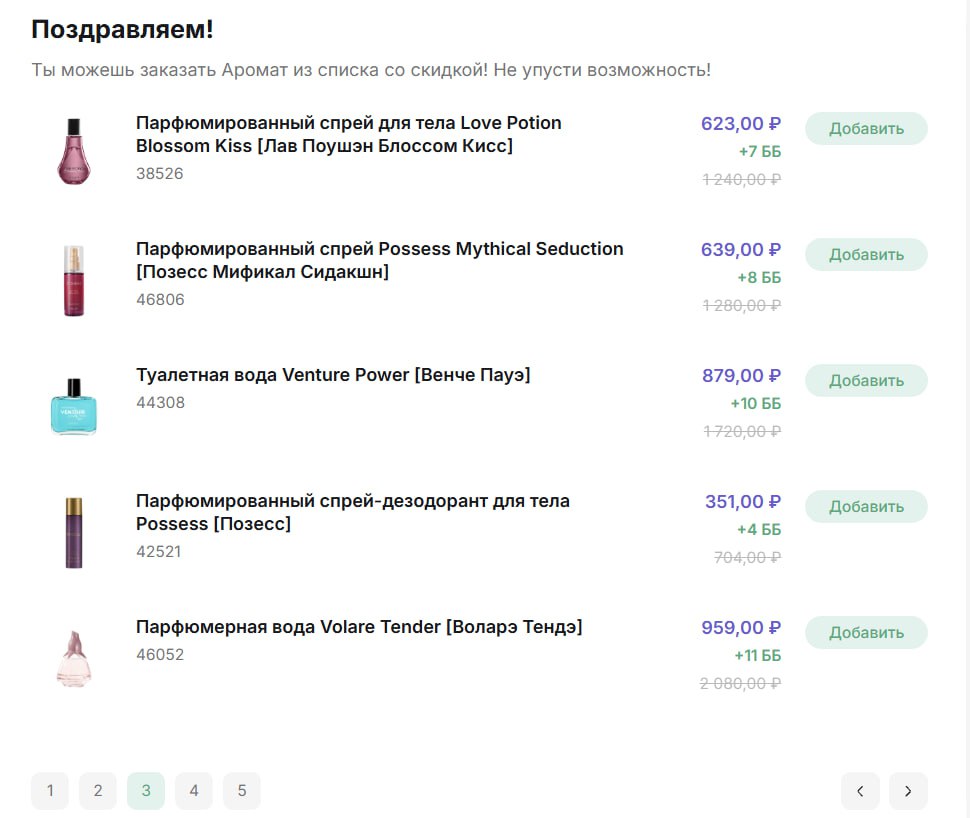Open Possess Mythical Seduction spray thumbnail
The width and height of the screenshot is (970, 818).
[x=74, y=280]
